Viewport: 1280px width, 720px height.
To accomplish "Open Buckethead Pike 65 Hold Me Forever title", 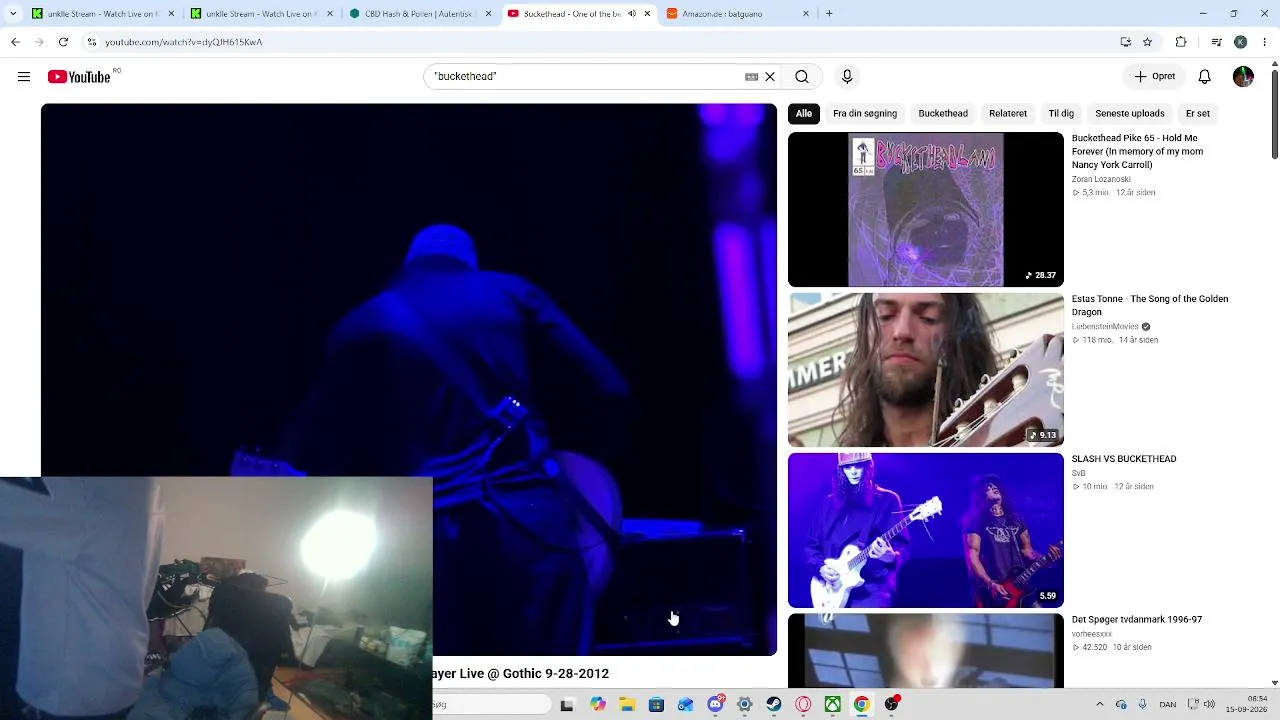I will (1137, 152).
